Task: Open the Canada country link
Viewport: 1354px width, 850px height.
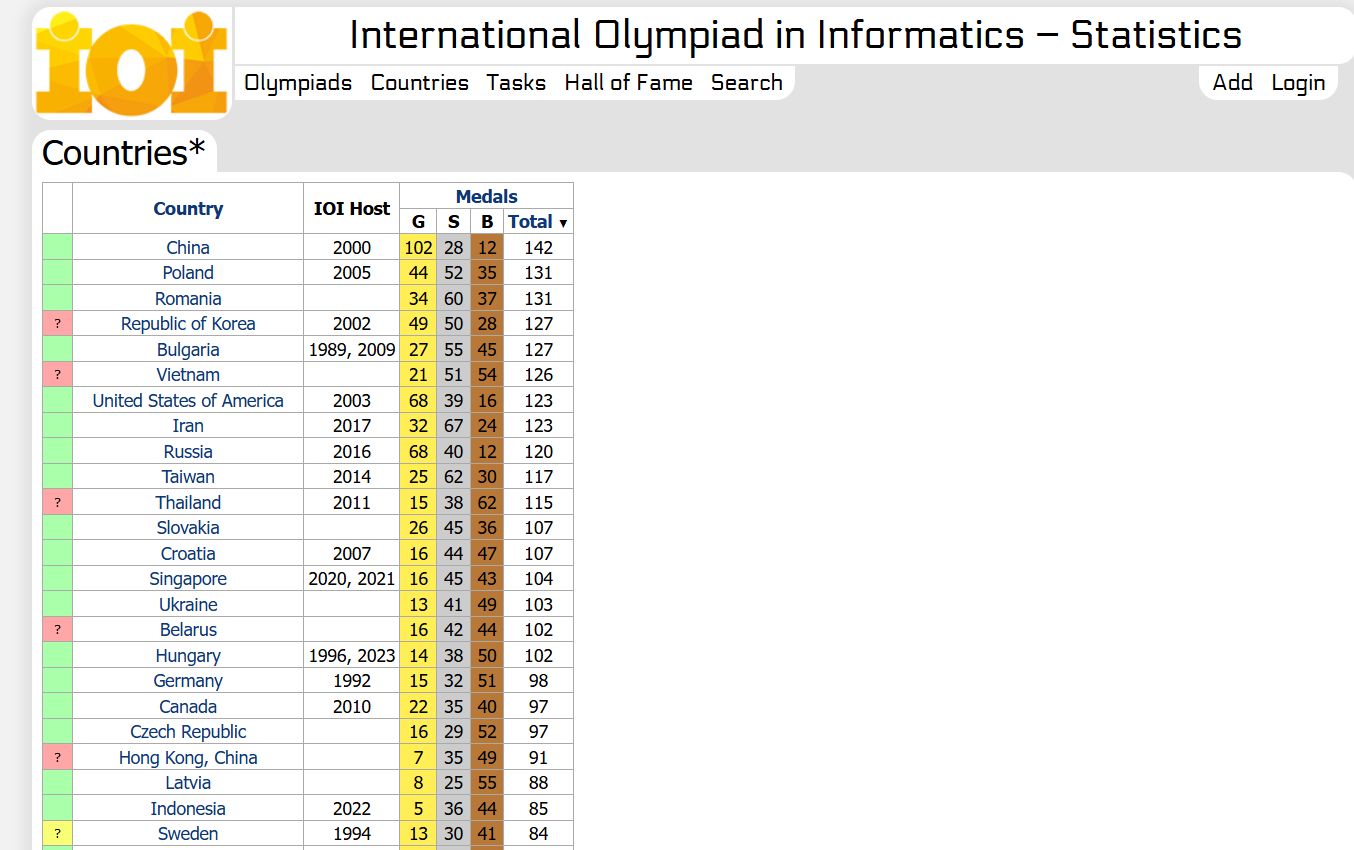Action: (188, 707)
